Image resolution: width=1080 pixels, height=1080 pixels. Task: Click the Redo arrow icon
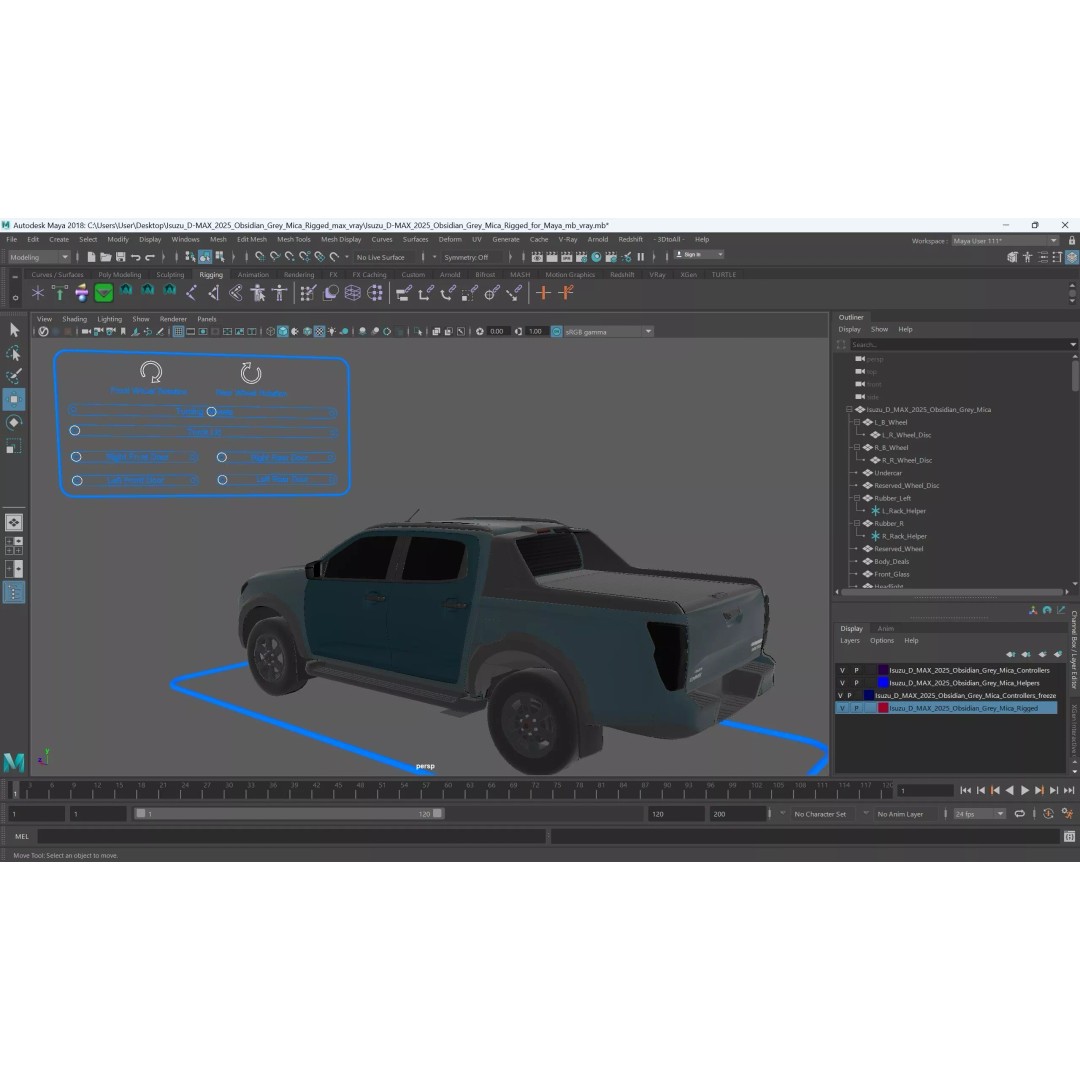[150, 257]
